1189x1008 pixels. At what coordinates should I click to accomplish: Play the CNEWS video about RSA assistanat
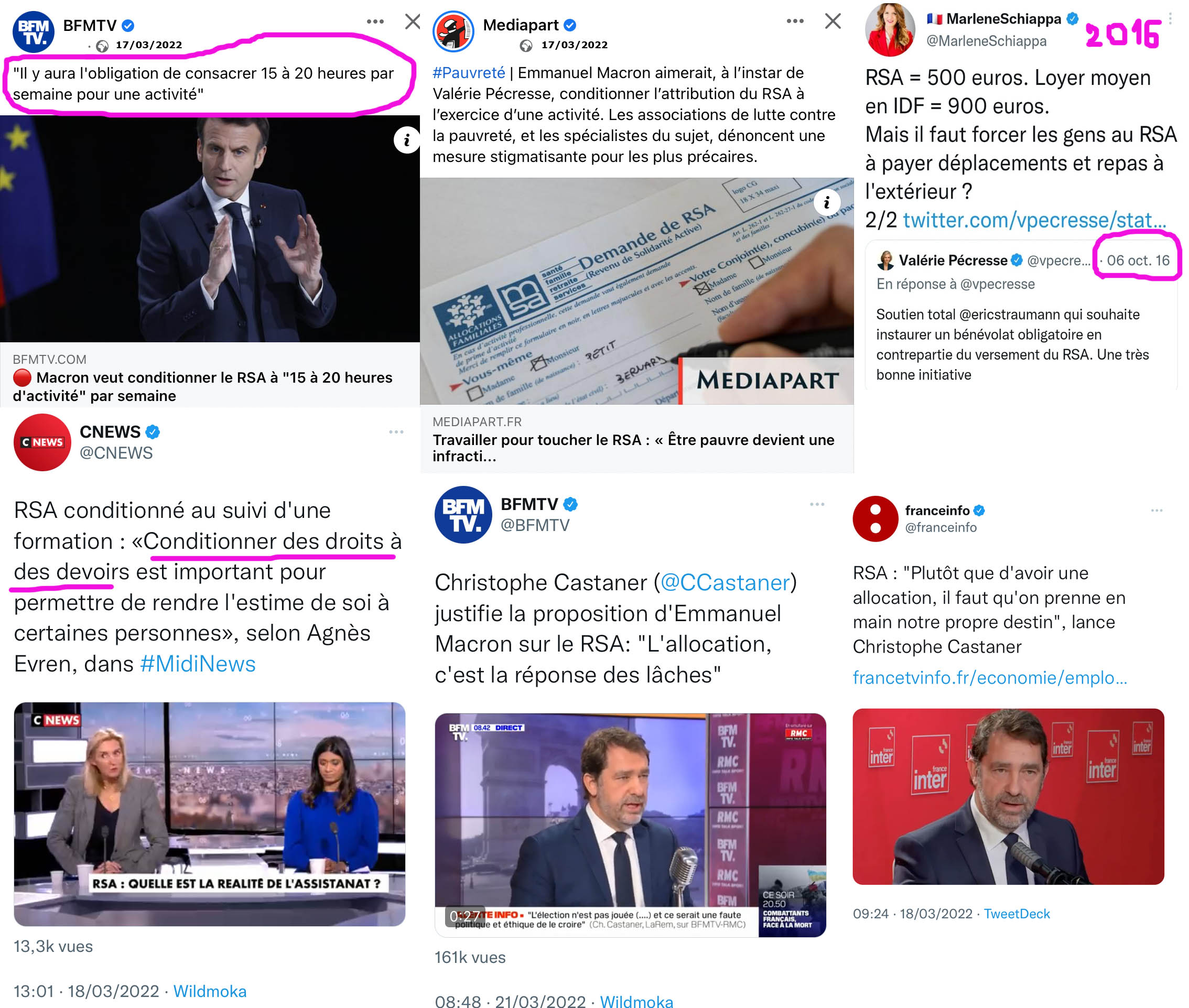point(210,814)
